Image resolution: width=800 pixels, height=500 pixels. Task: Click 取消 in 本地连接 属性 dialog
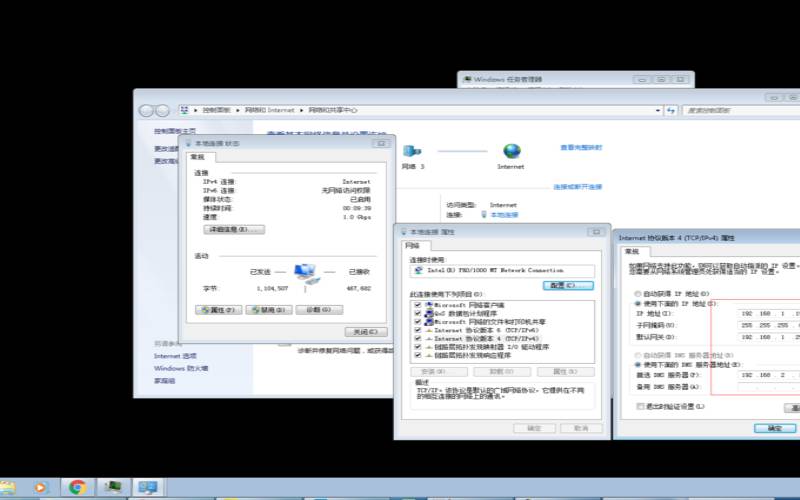tap(582, 428)
